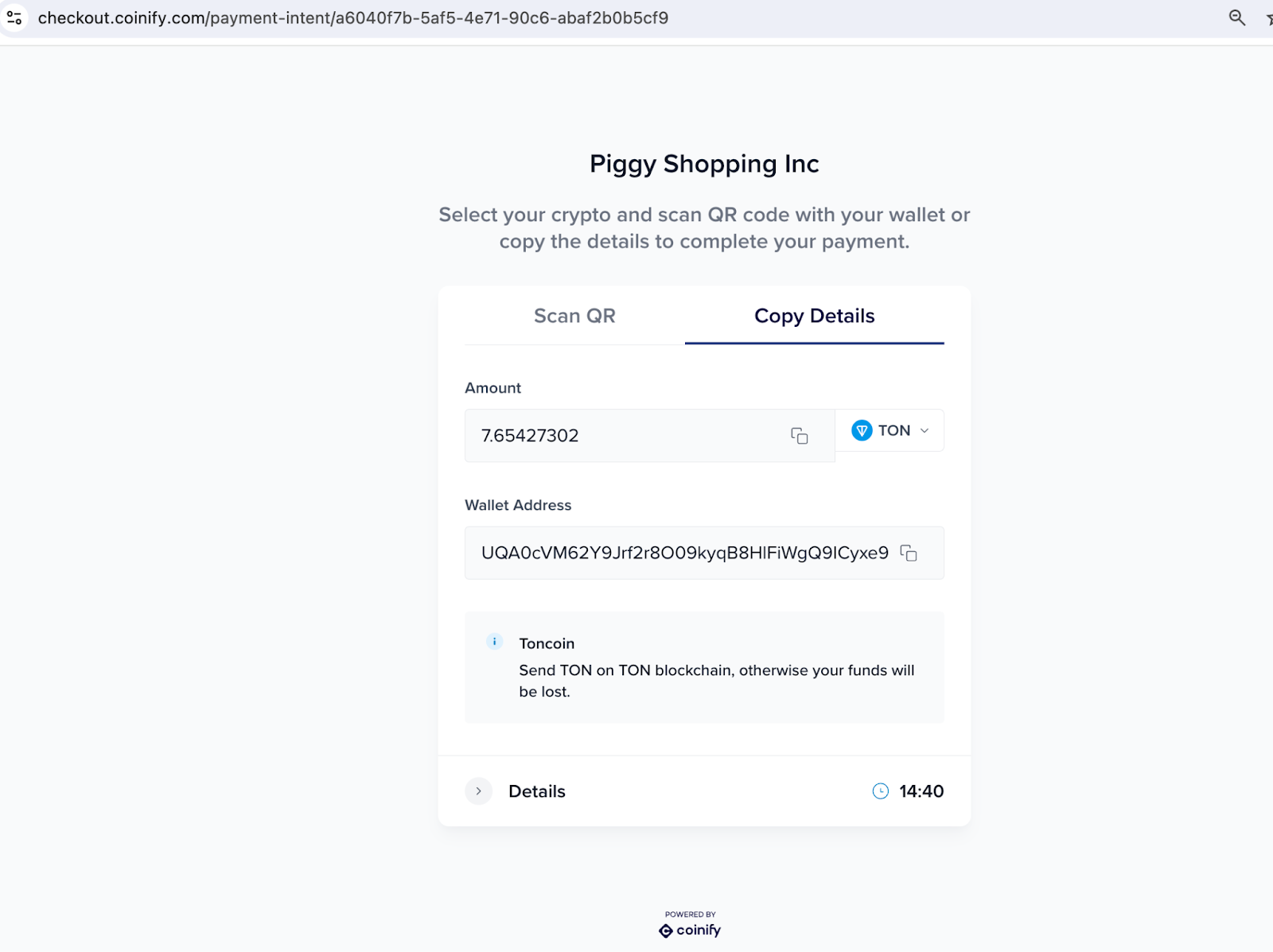Image resolution: width=1273 pixels, height=952 pixels.
Task: Click the Toncoin notice title
Action: point(547,643)
